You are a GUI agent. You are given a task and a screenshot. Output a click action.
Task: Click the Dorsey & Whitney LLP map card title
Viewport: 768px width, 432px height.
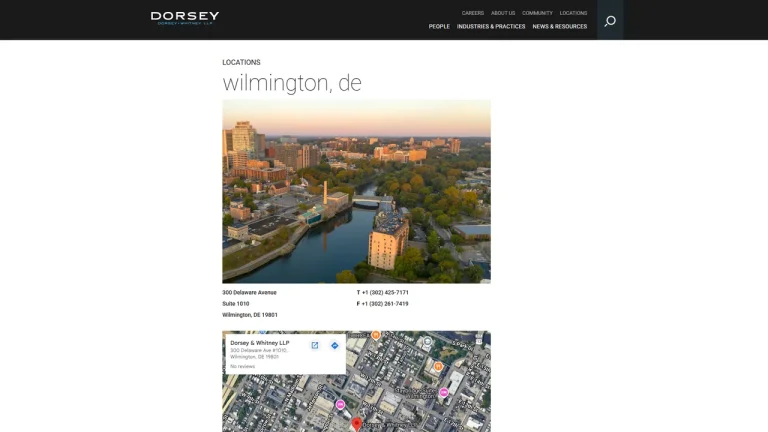point(260,343)
